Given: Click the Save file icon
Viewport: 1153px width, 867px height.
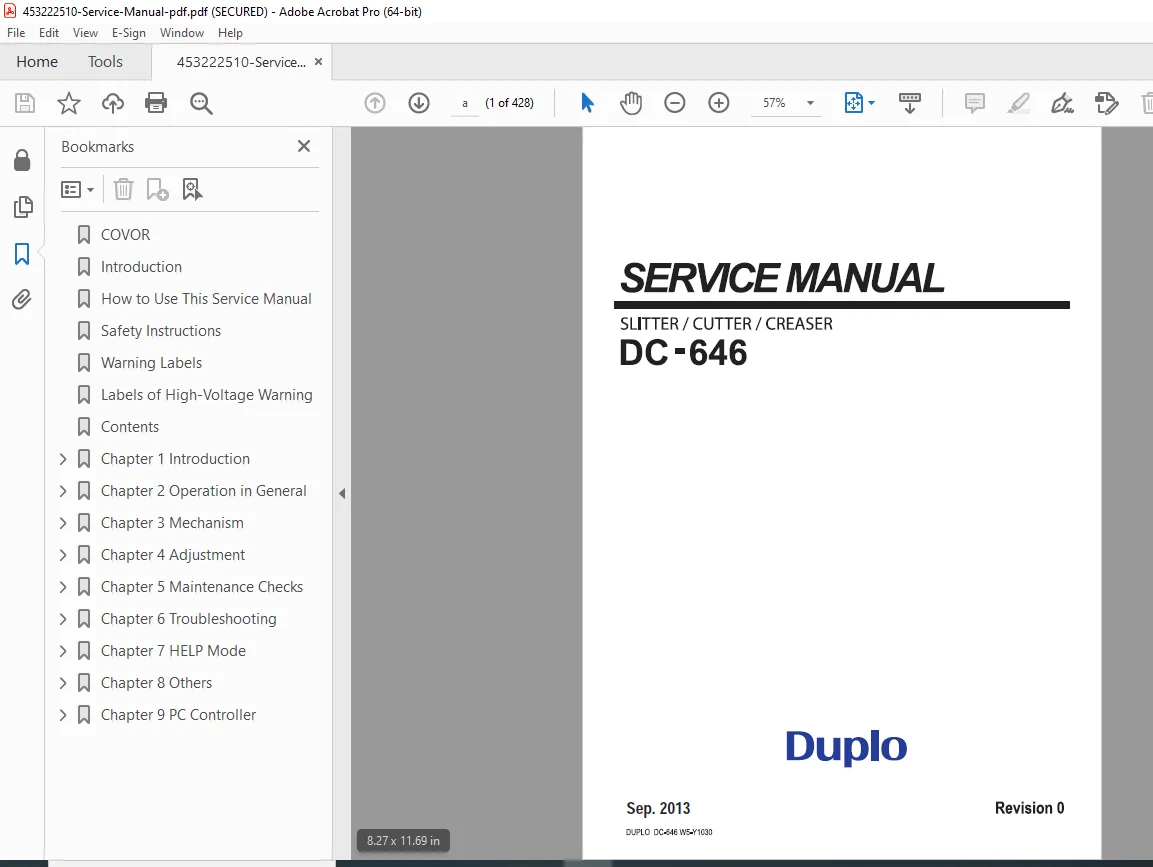Looking at the screenshot, I should pos(25,103).
